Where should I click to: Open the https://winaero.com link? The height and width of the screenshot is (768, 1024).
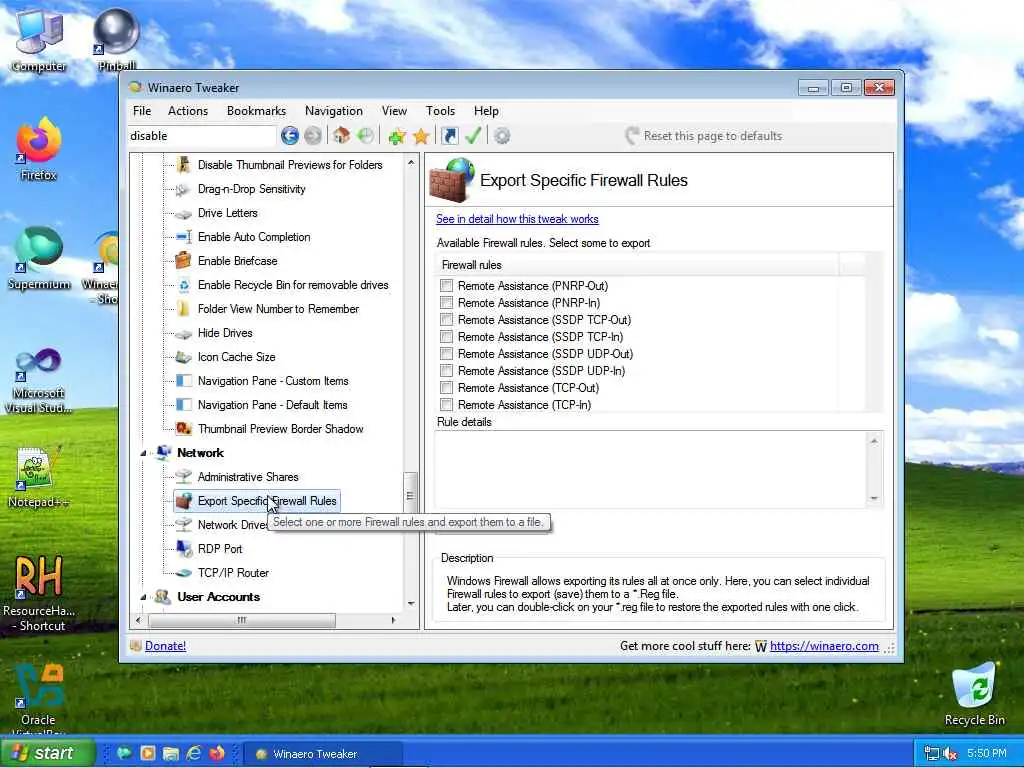(824, 646)
